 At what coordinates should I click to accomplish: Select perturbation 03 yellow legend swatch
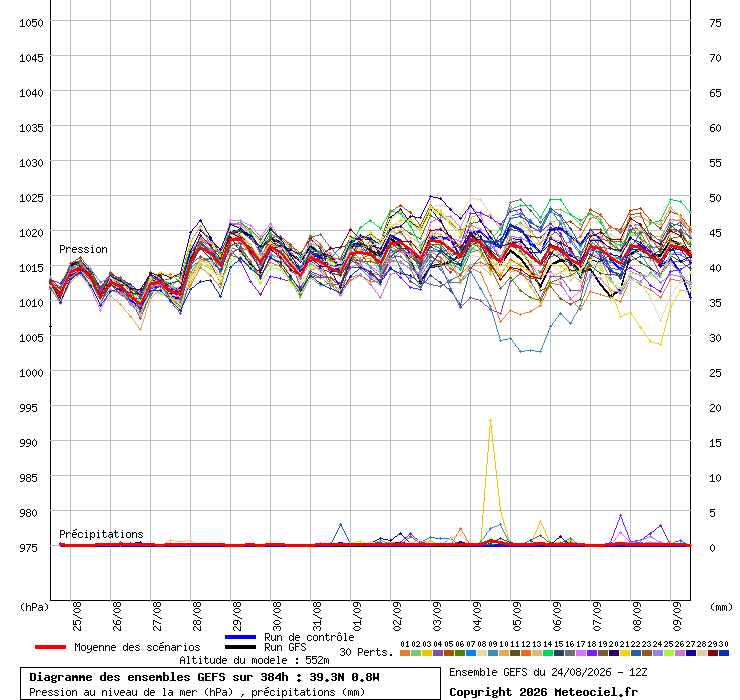click(427, 653)
